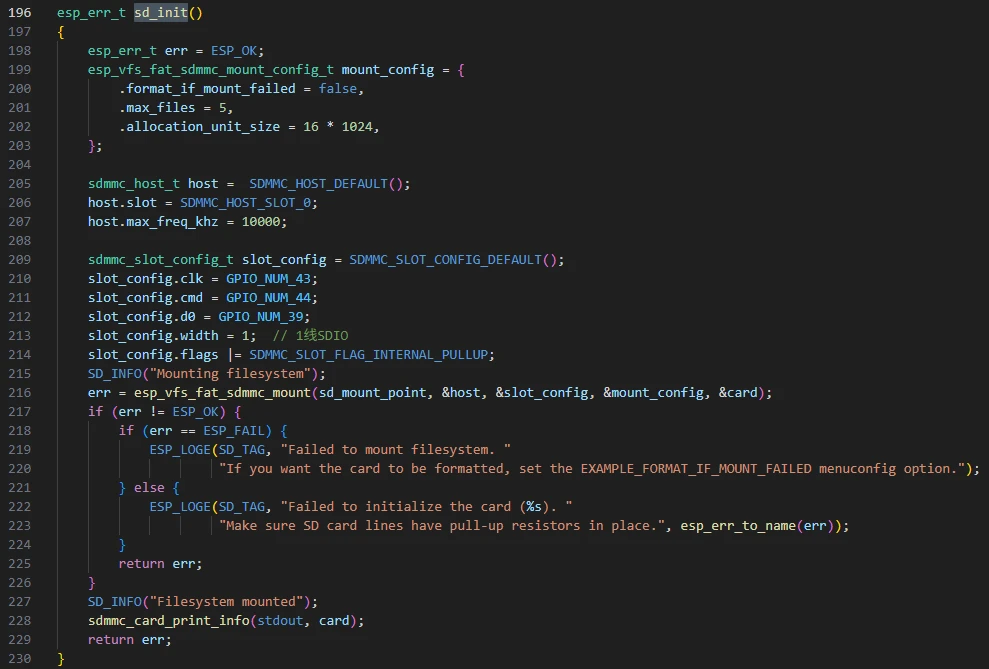Click the SDMMC_SLOT_CONFIG_DEFAULT macro
The width and height of the screenshot is (989, 669).
448,260
